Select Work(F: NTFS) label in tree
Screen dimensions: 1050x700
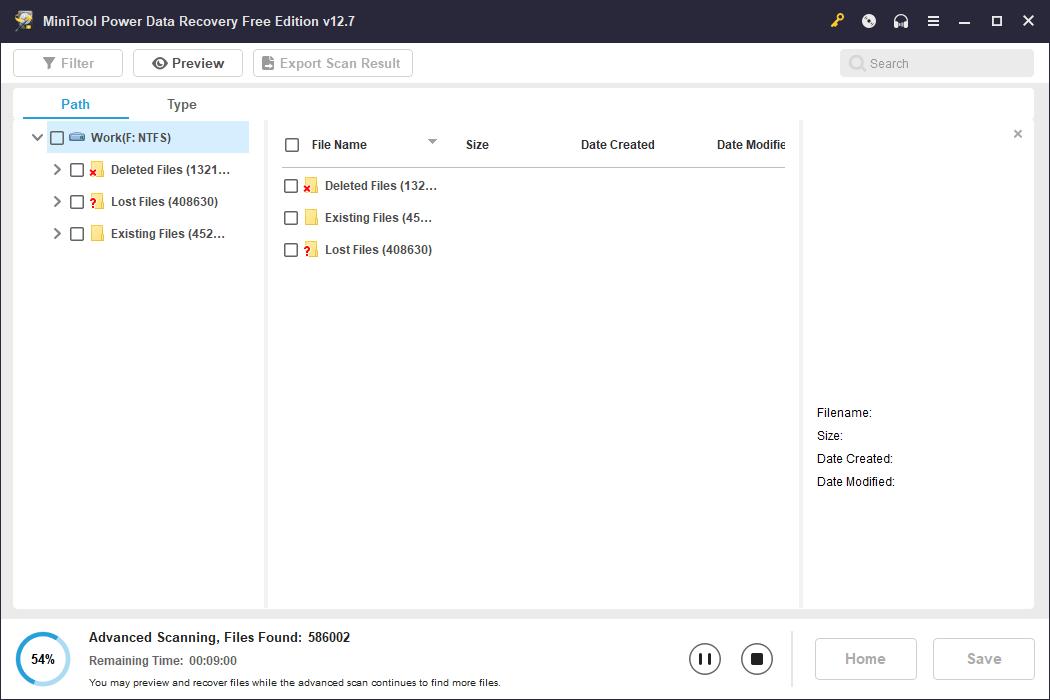[x=131, y=137]
